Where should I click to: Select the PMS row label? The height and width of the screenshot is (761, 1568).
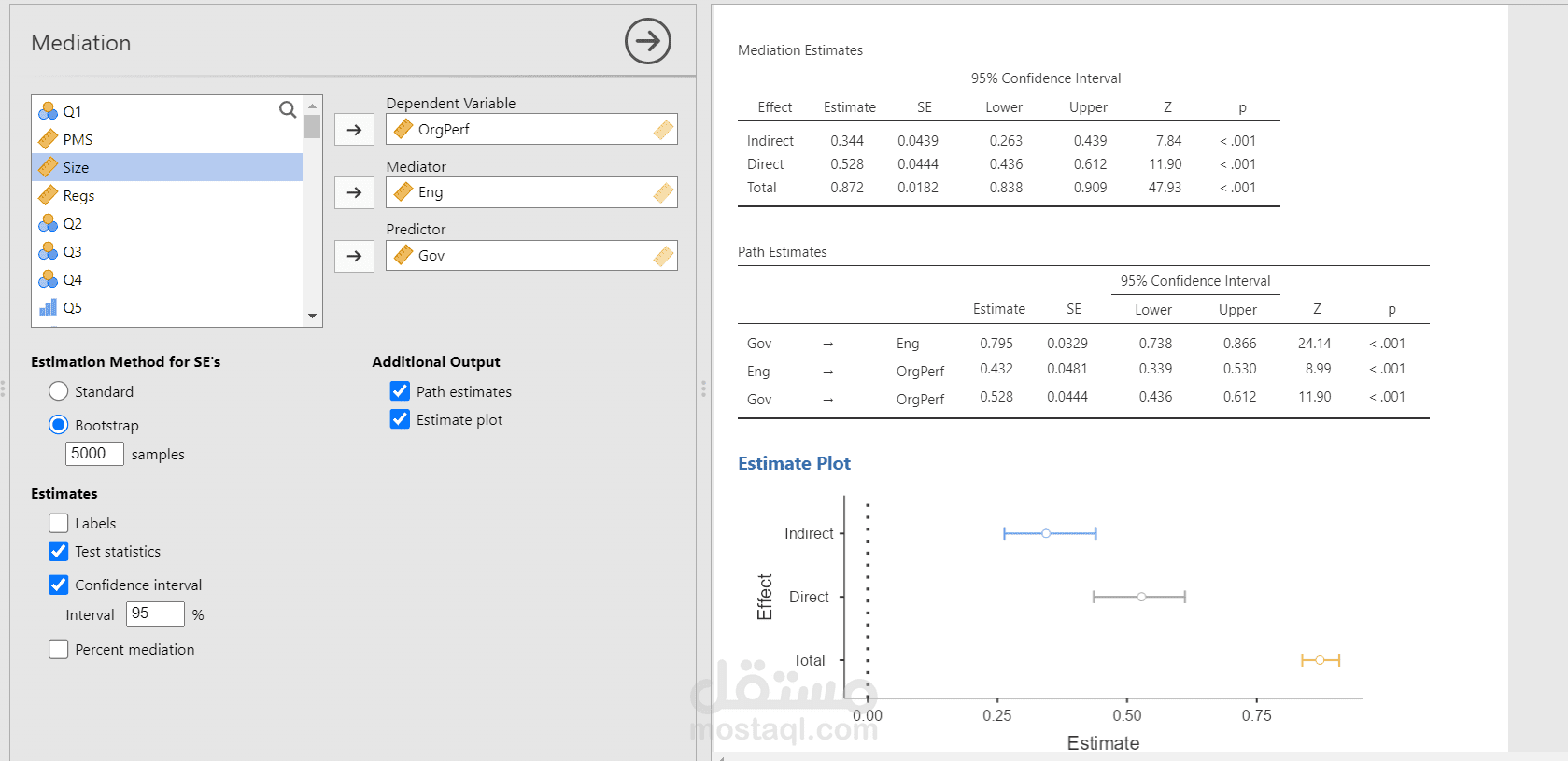78,139
